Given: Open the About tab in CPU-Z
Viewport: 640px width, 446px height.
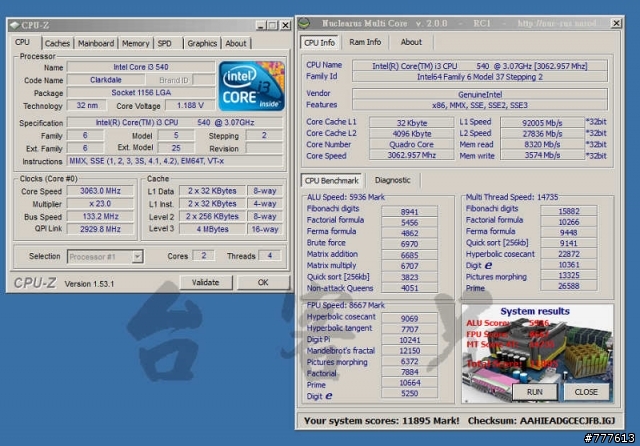Looking at the screenshot, I should click(x=236, y=43).
